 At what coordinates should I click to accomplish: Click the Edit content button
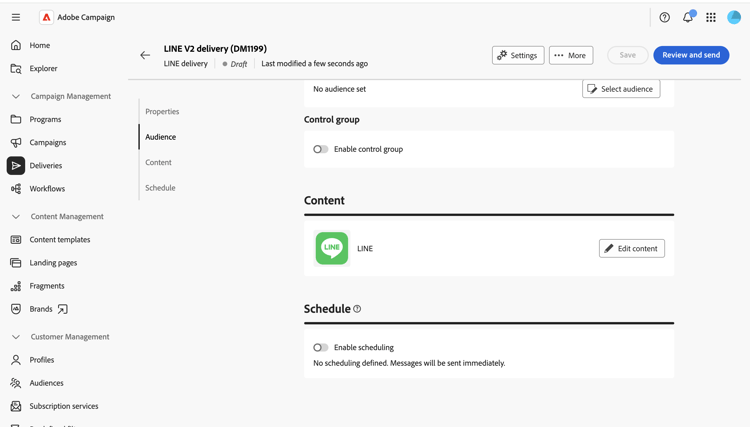(x=632, y=248)
